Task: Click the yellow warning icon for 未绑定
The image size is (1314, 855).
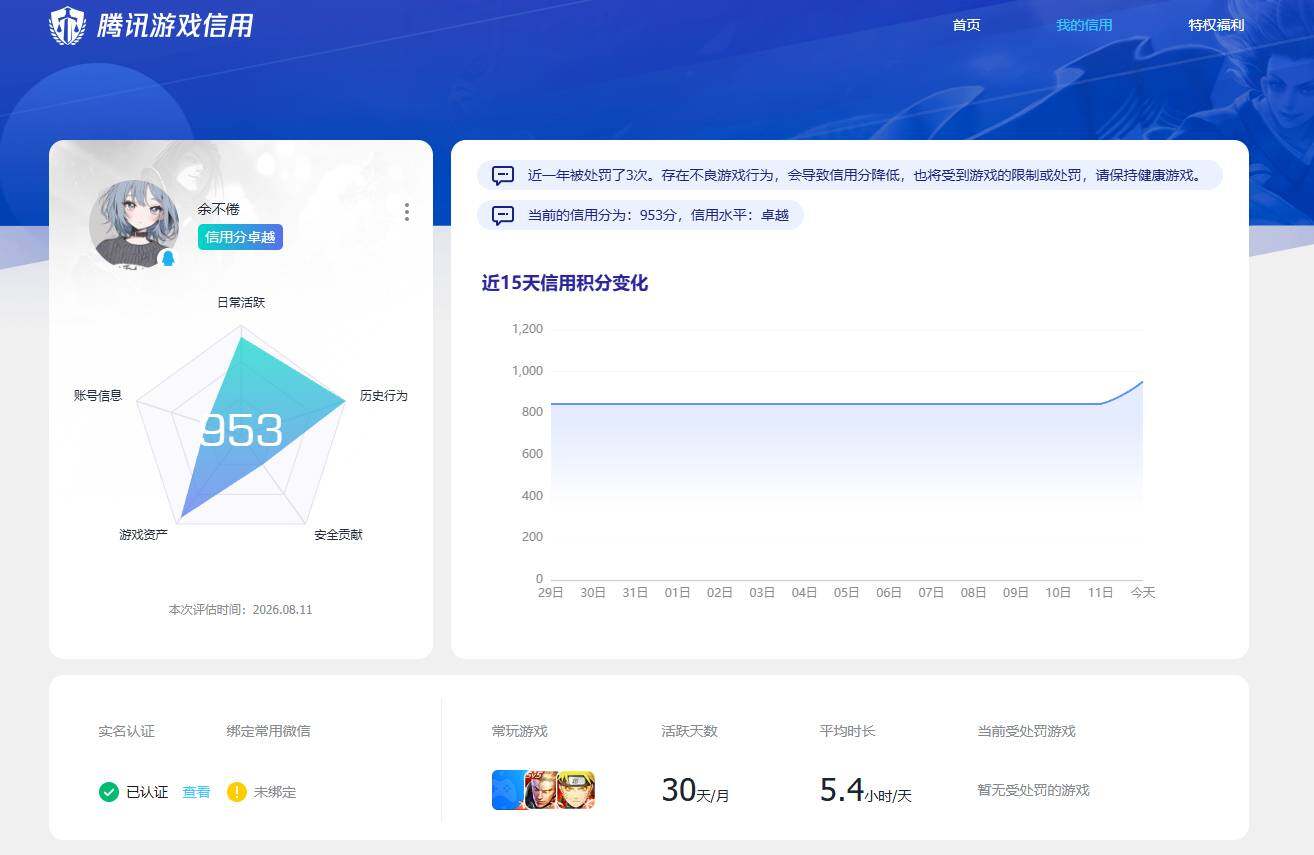Action: click(x=236, y=792)
